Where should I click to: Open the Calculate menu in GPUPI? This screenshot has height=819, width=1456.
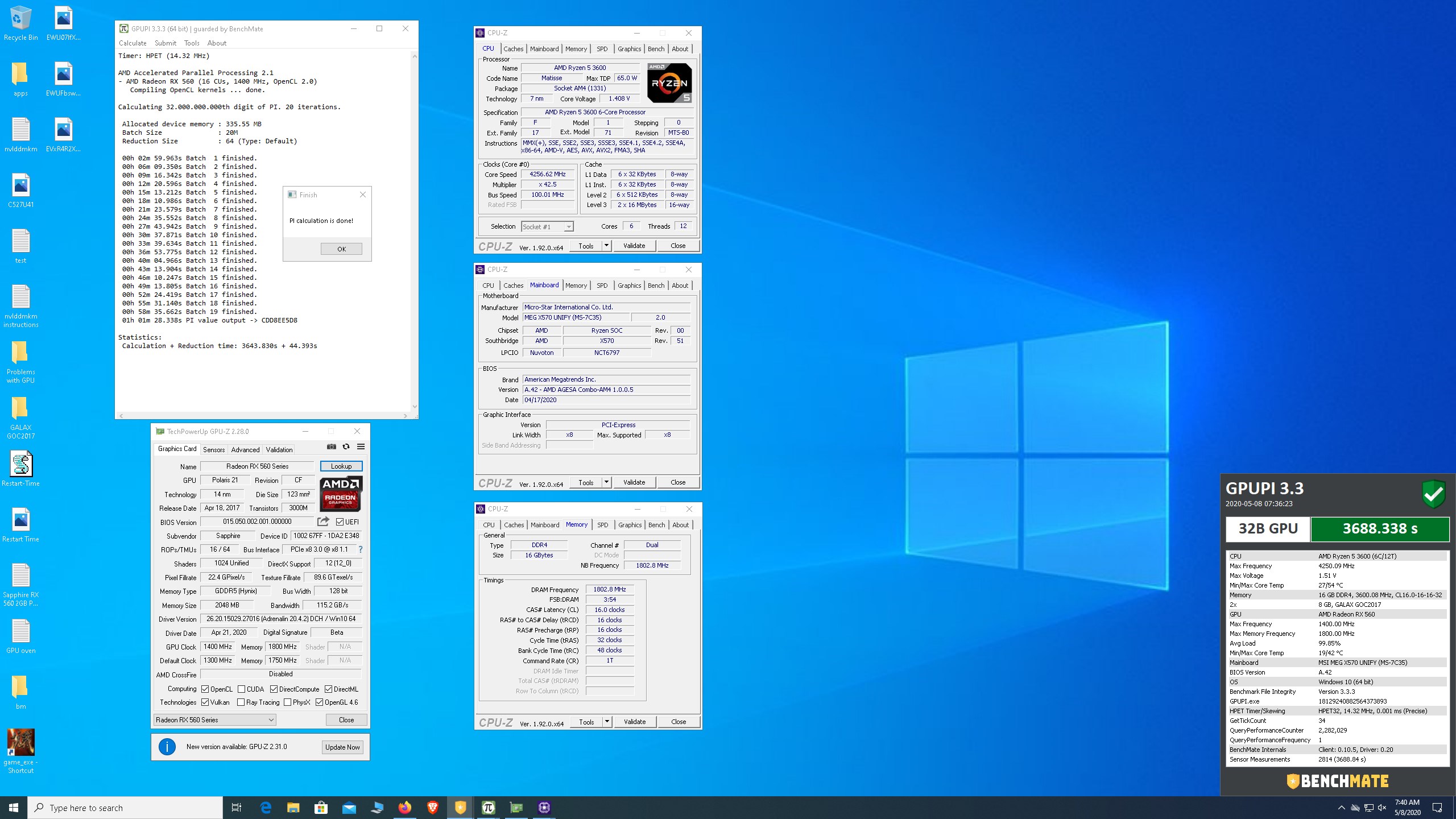tap(133, 43)
